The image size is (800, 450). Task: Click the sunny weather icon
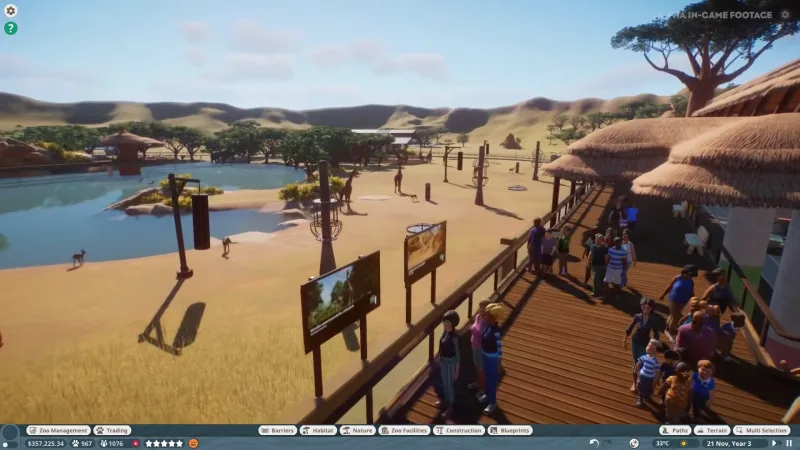pos(684,443)
